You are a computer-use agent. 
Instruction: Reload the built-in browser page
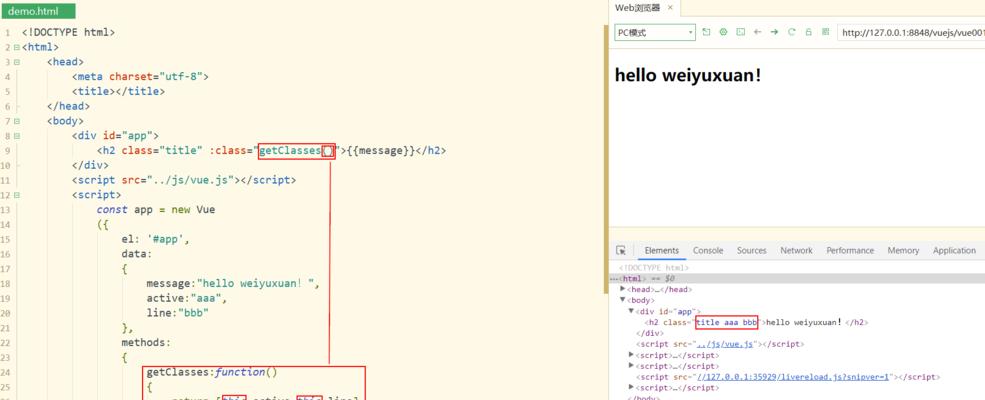792,32
